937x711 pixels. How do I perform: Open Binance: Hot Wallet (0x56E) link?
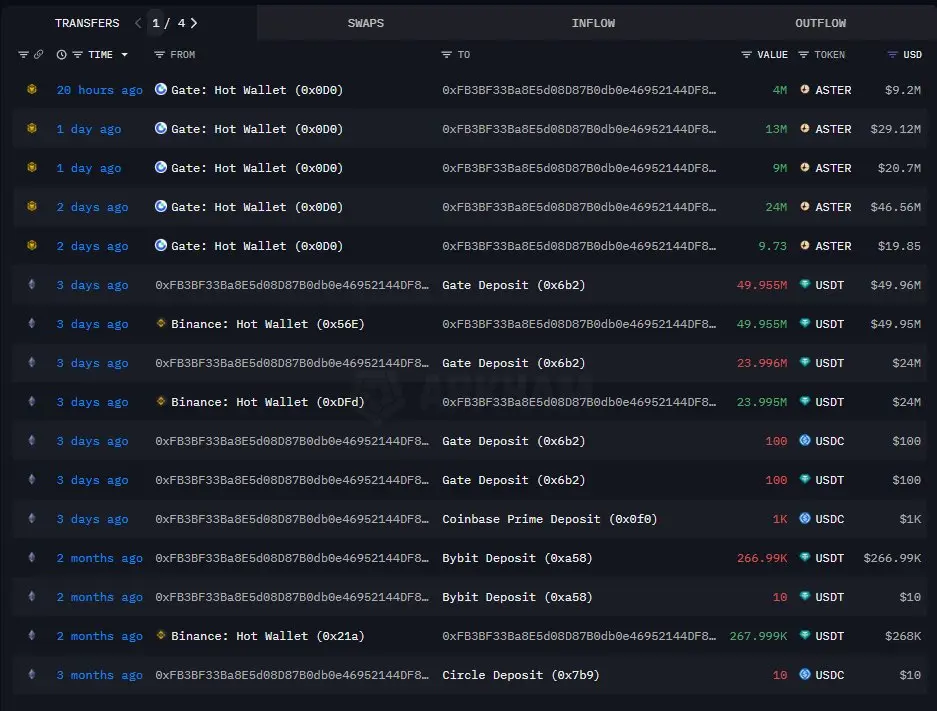tap(267, 324)
